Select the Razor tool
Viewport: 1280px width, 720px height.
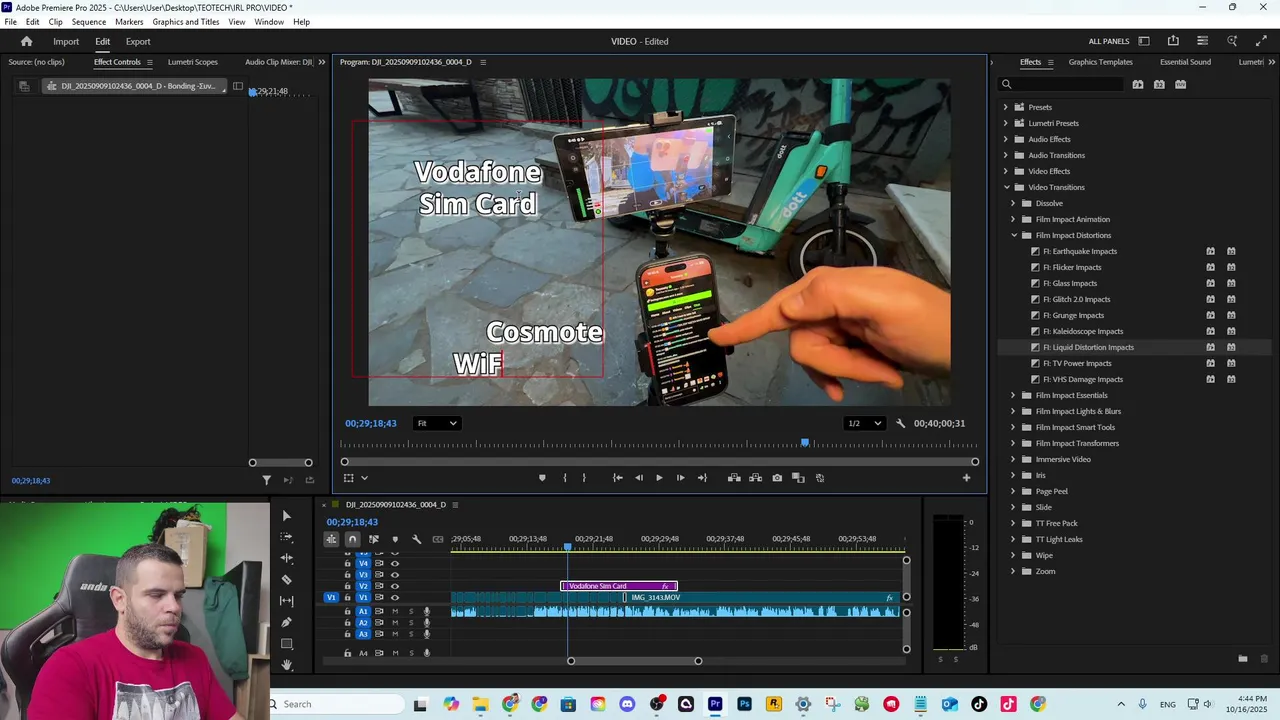pyautogui.click(x=287, y=580)
